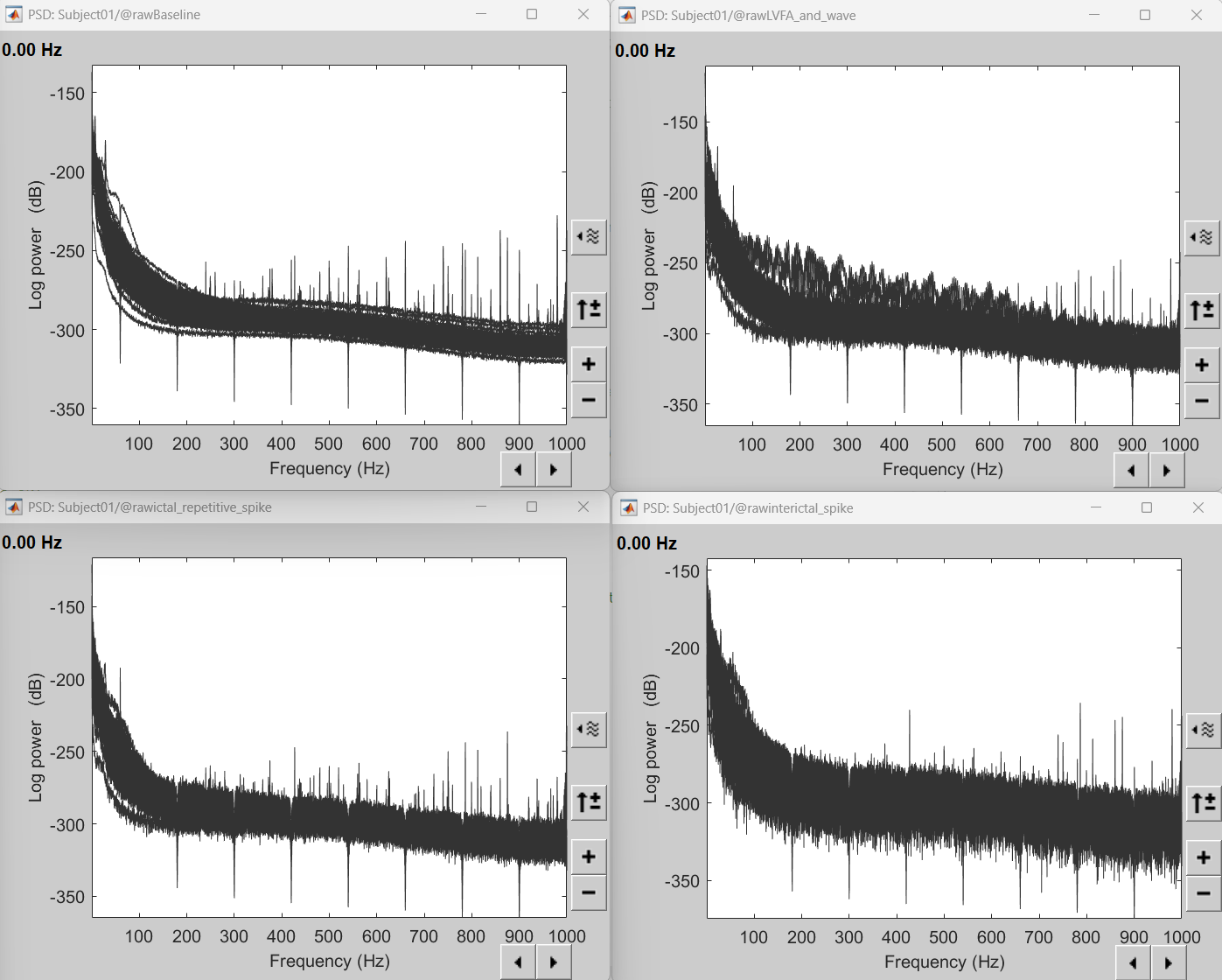Toggle log scale icon in rawictal_repetitive_spike window

[589, 730]
